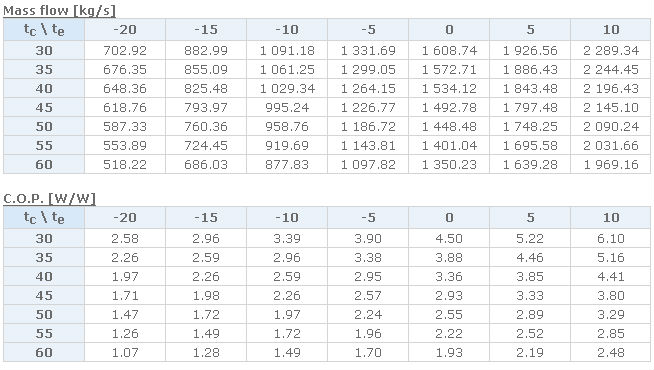This screenshot has width=654, height=370.
Task: Select row header 30 in Mass flow table
Action: (x=44, y=50)
